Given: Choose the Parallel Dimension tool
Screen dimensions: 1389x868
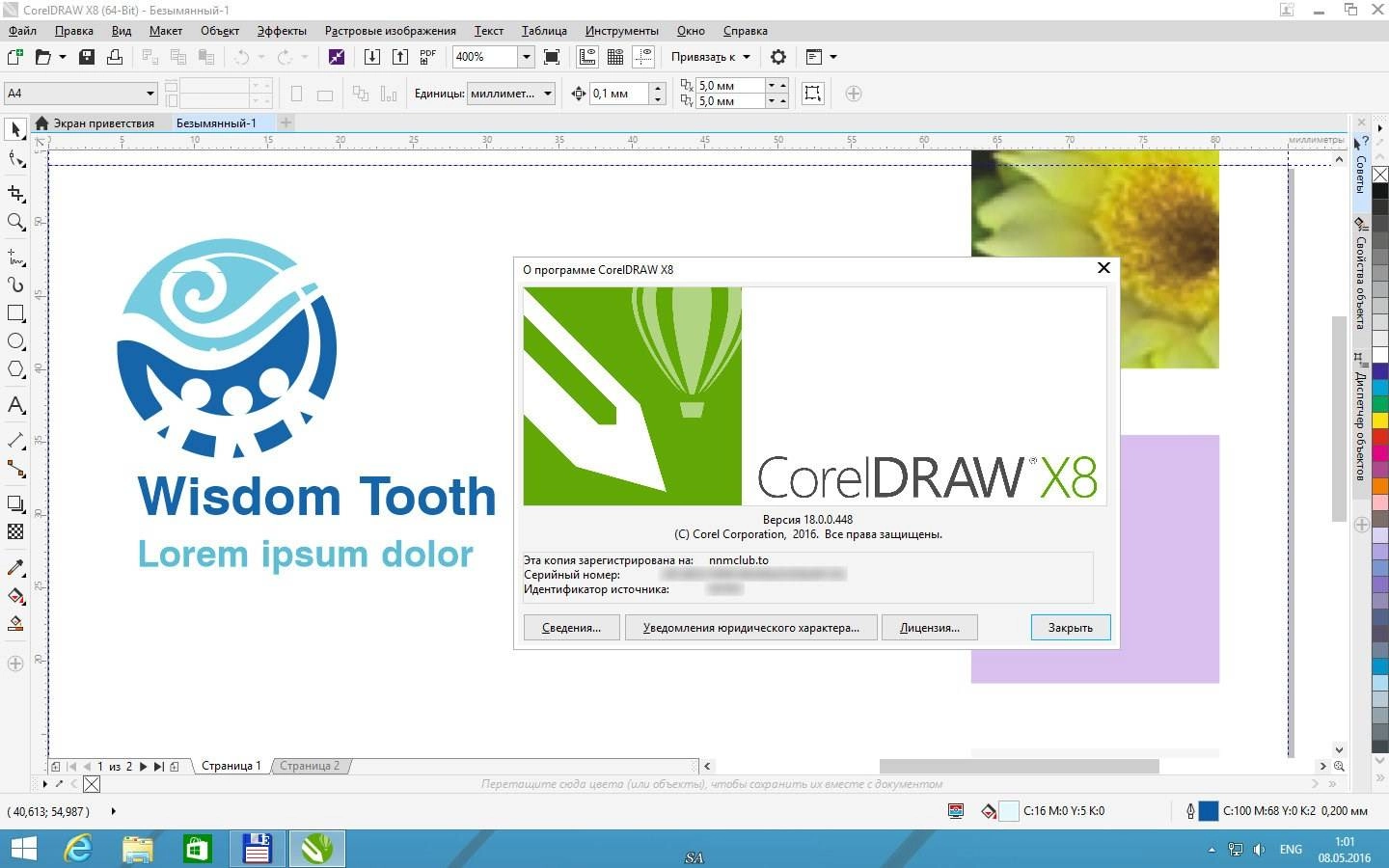Looking at the screenshot, I should pos(15,441).
